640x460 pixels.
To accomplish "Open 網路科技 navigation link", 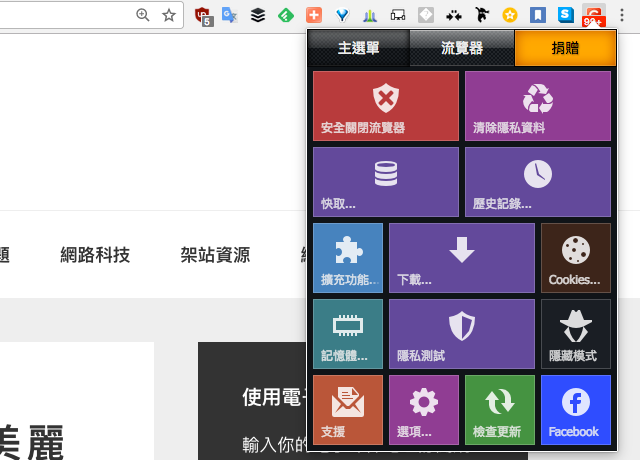I will (95, 255).
